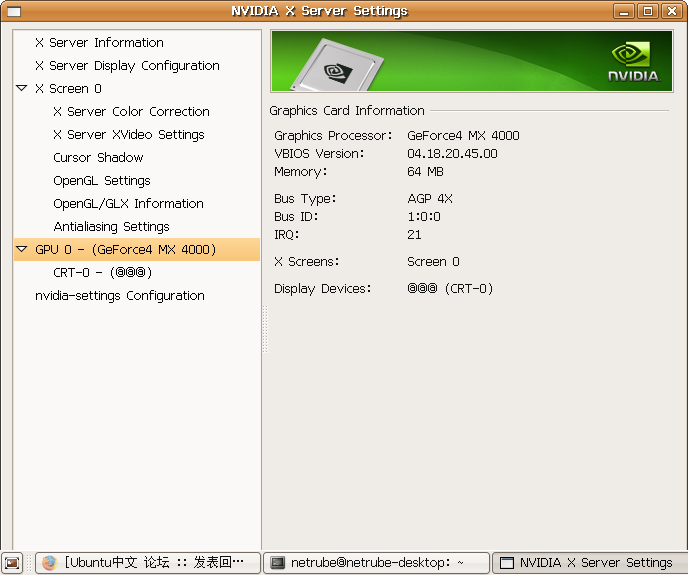Close the NVIDIA X Server Settings window

671,11
